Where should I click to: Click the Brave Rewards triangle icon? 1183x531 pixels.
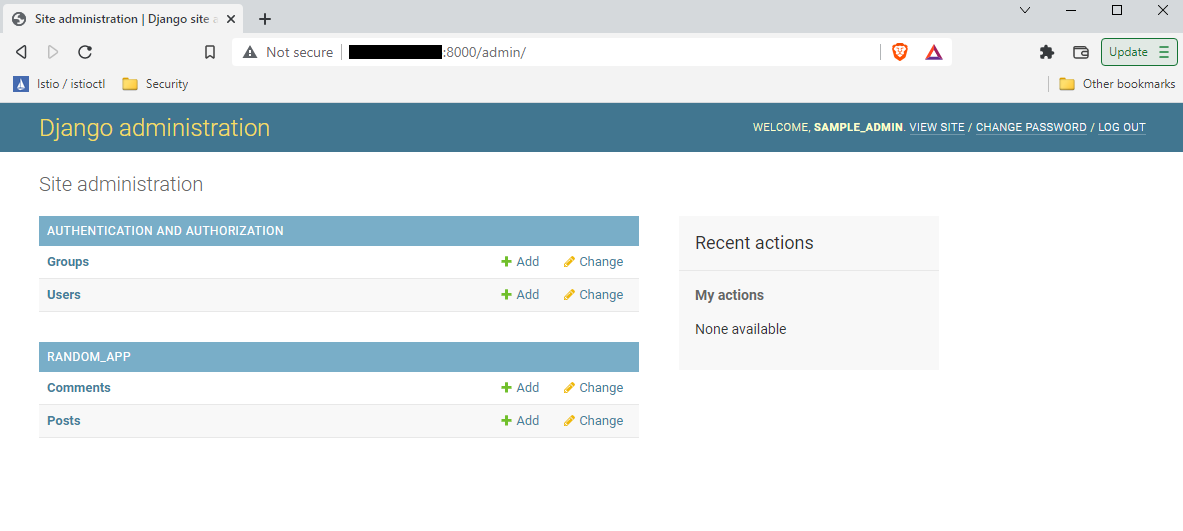(x=934, y=52)
